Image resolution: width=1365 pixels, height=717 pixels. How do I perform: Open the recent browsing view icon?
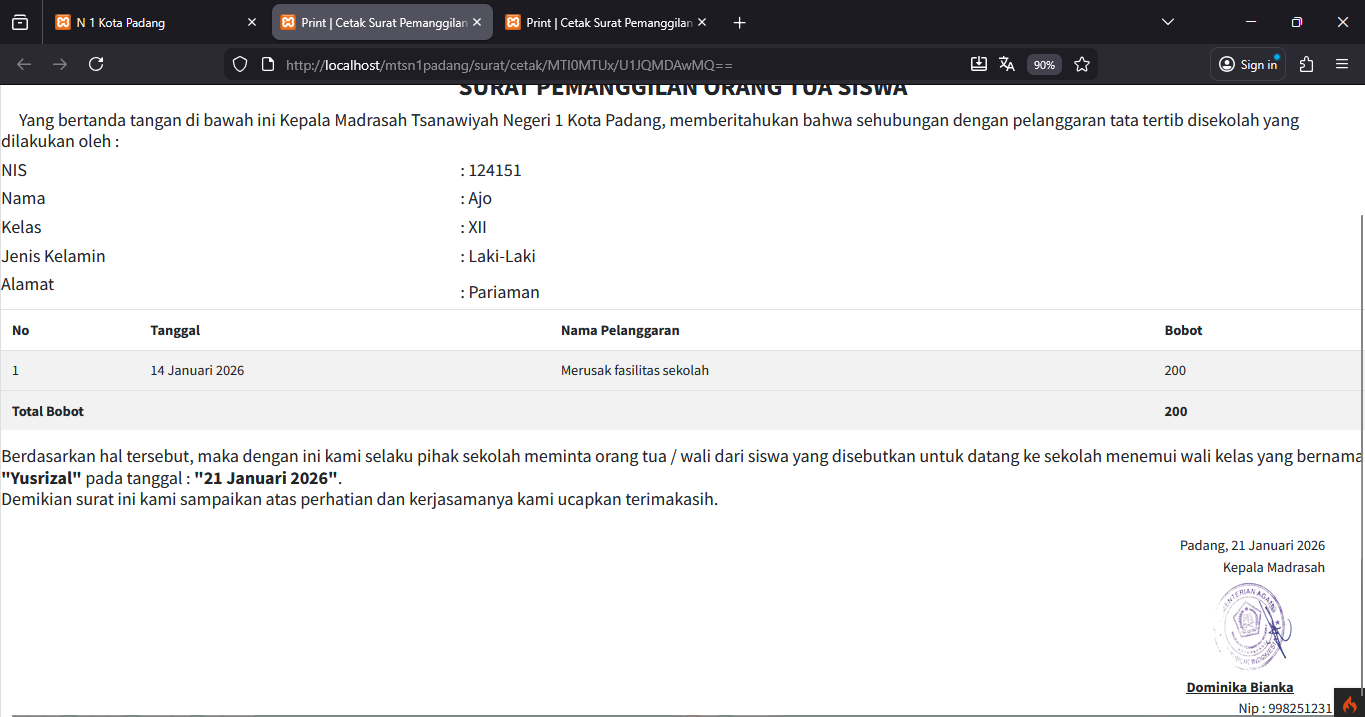point(20,22)
